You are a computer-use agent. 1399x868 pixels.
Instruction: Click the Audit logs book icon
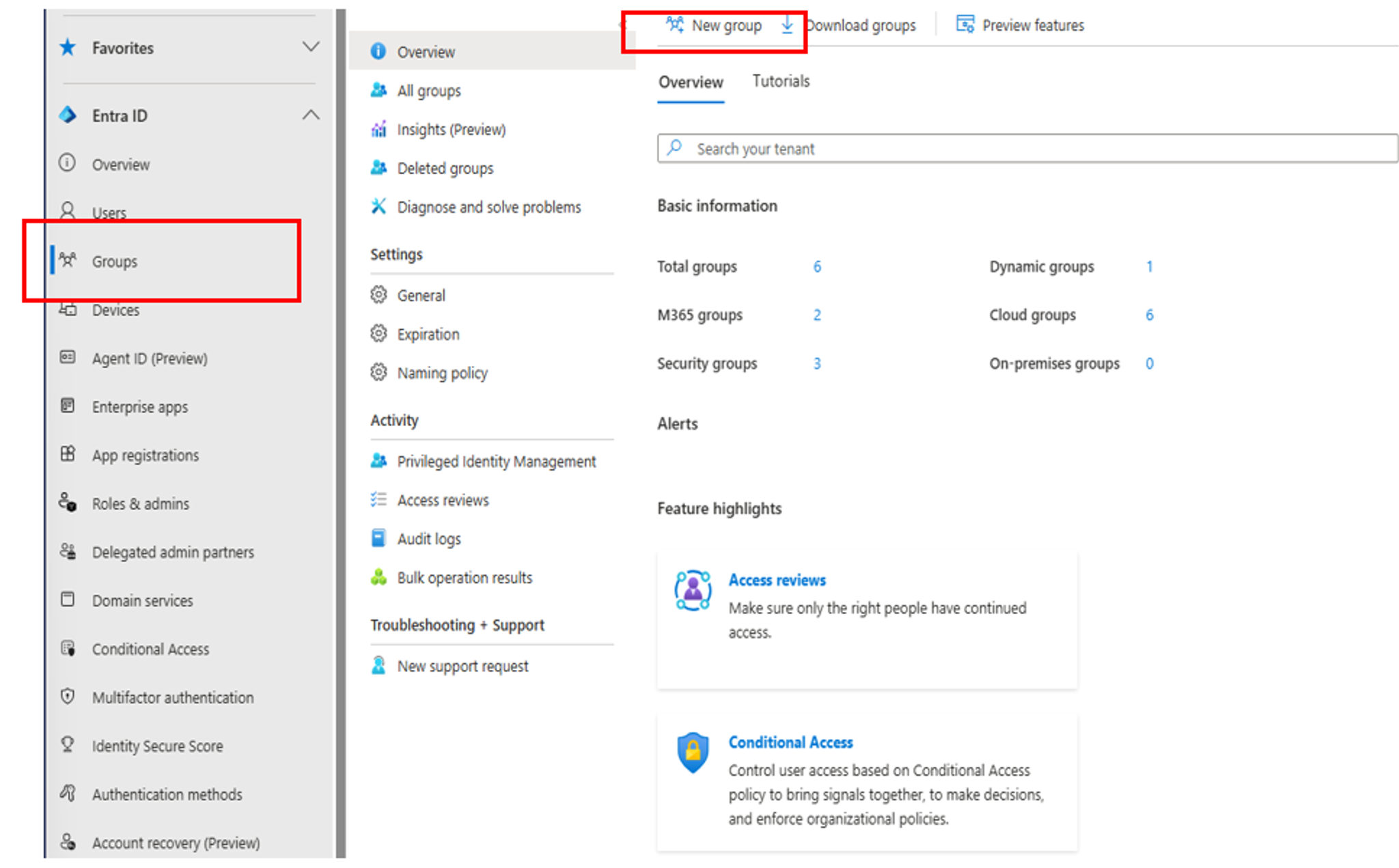[378, 538]
